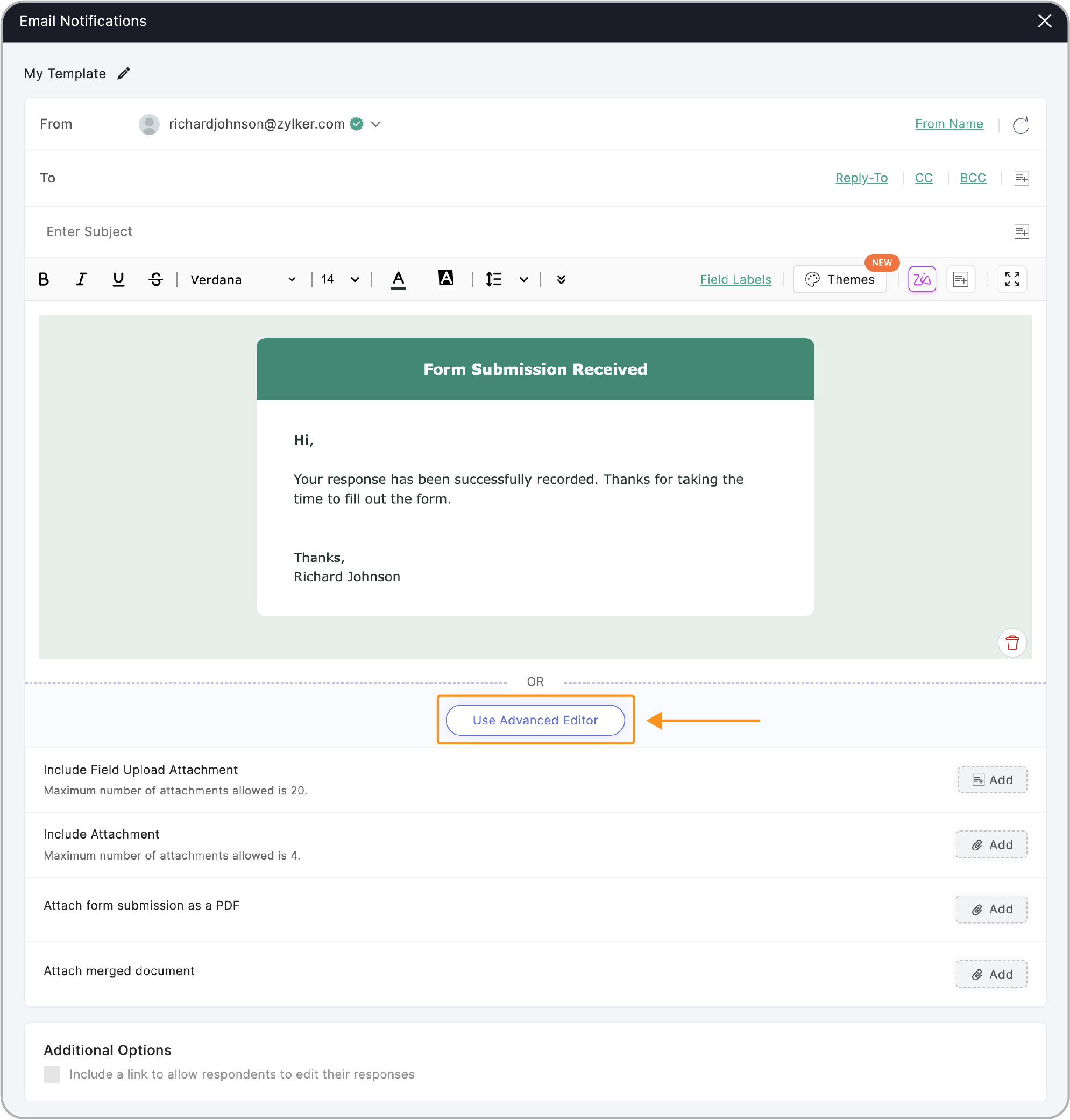This screenshot has width=1070, height=1120.
Task: Open the text background color picker
Action: coord(445,278)
